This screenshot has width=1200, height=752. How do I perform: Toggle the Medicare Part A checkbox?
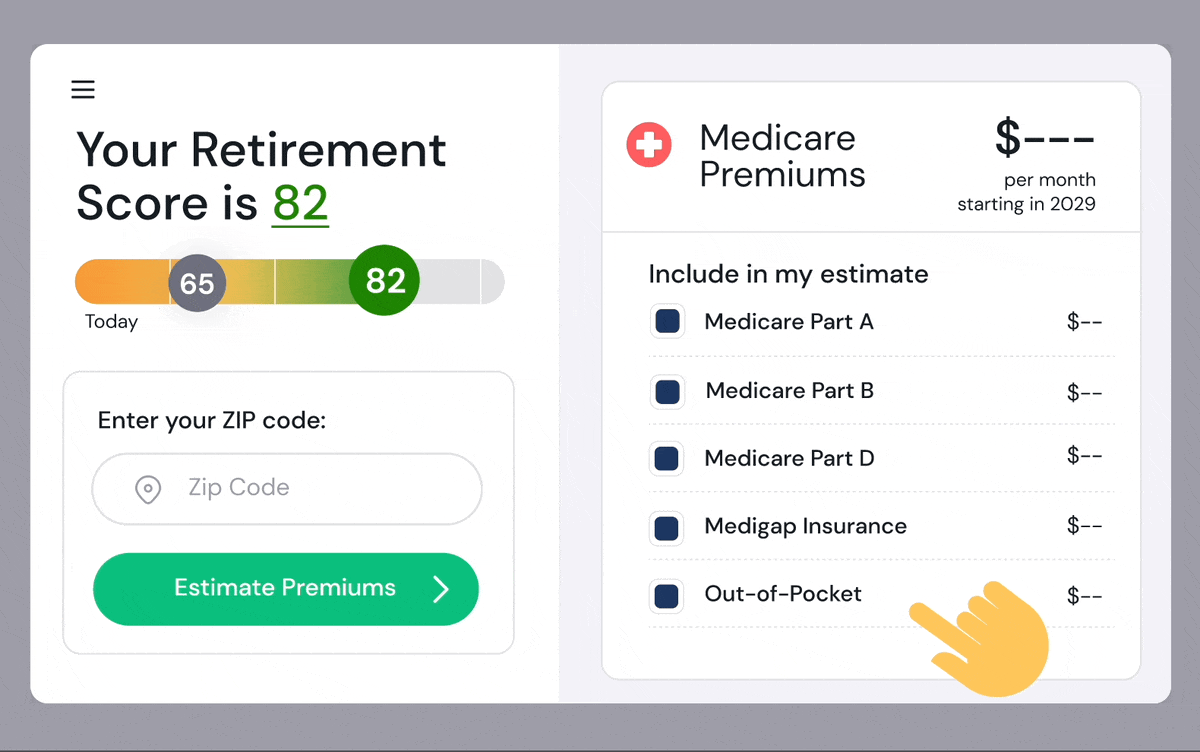point(667,322)
